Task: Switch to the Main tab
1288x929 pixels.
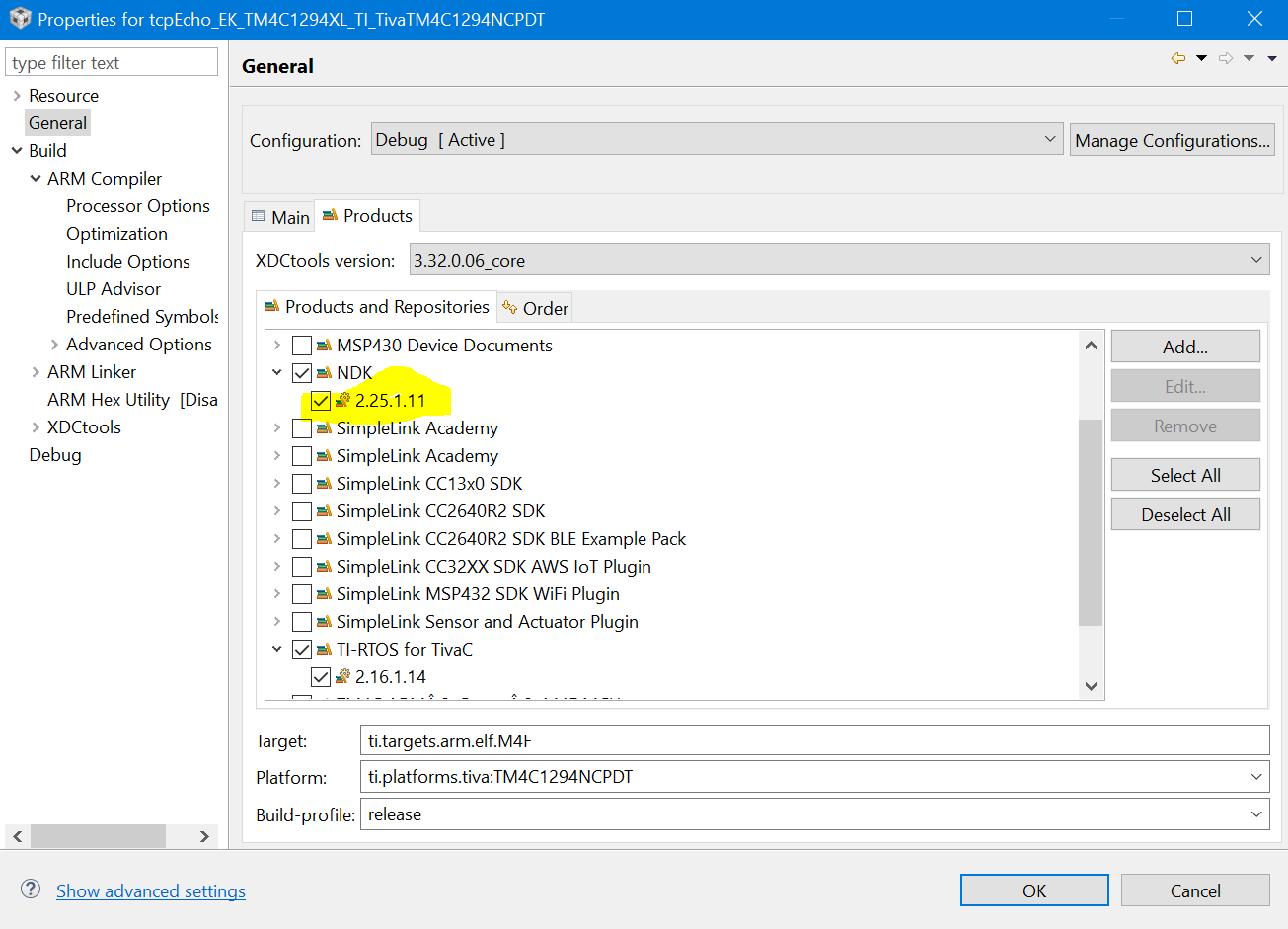Action: point(280,217)
